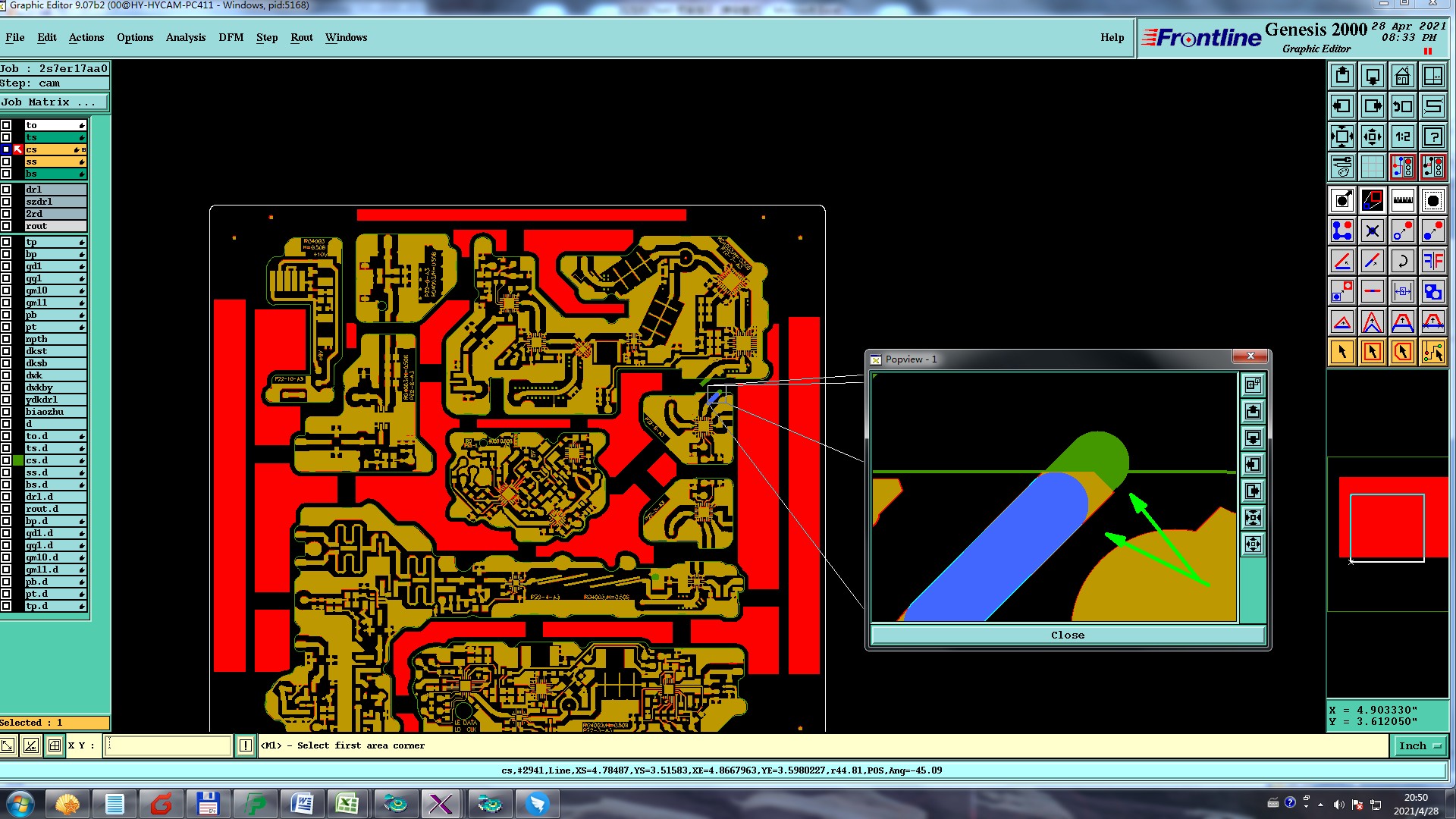Click the X Y coordinate input field
1456x819 pixels.
pyautogui.click(x=168, y=746)
